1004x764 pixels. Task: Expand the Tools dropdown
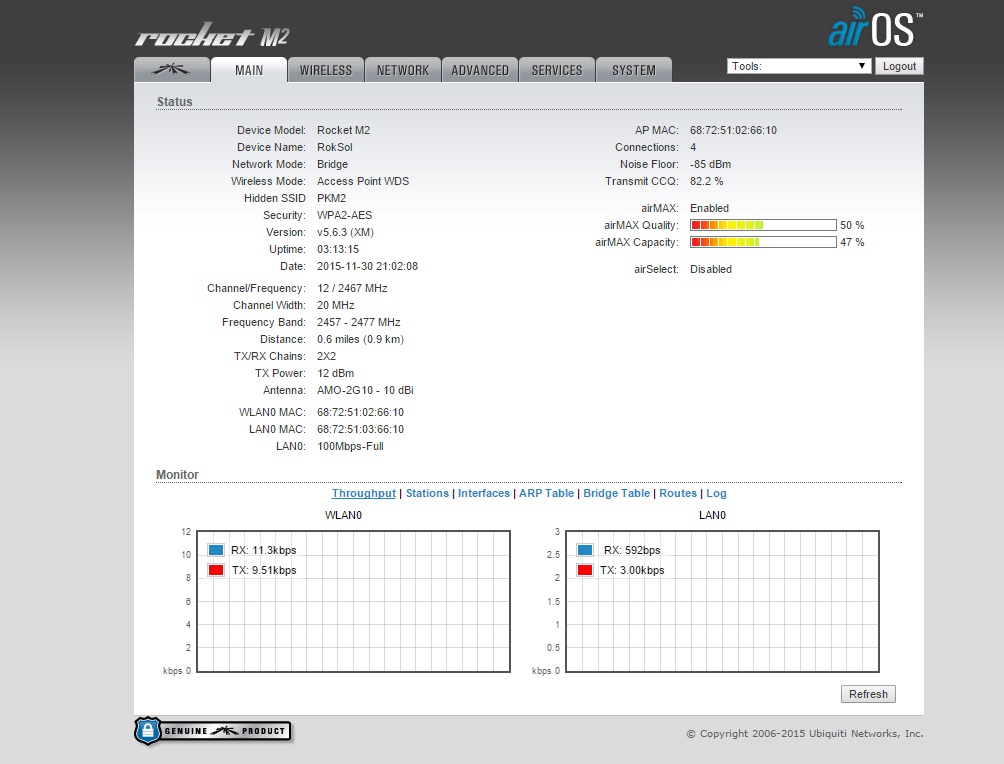[x=798, y=66]
